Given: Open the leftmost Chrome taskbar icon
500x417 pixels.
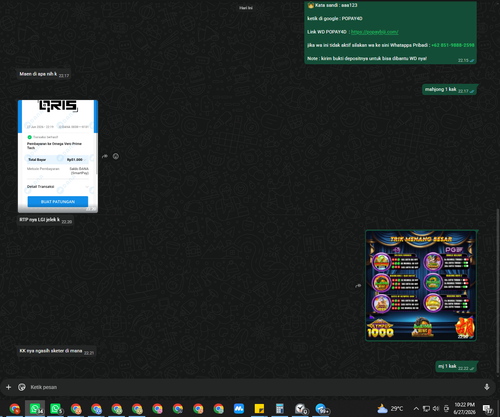Looking at the screenshot, I should [x=15, y=409].
